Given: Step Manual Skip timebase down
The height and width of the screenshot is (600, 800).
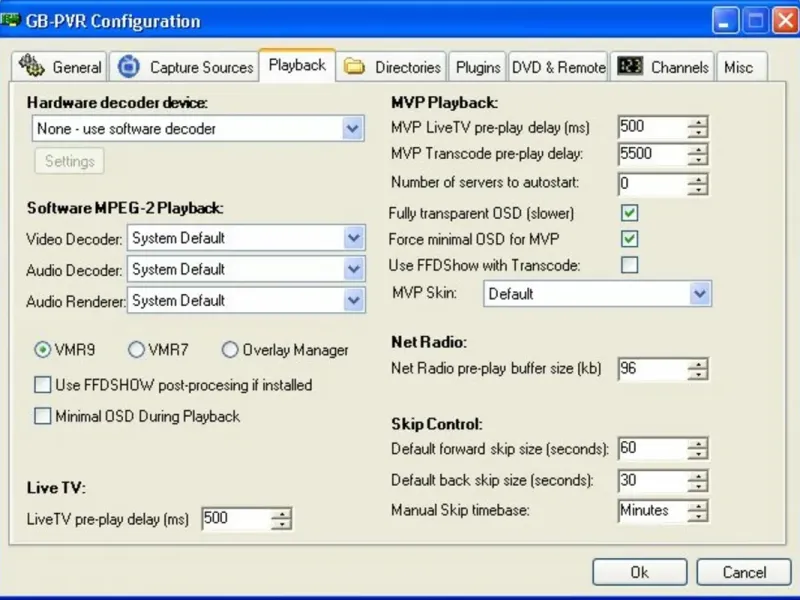Looking at the screenshot, I should 697,517.
